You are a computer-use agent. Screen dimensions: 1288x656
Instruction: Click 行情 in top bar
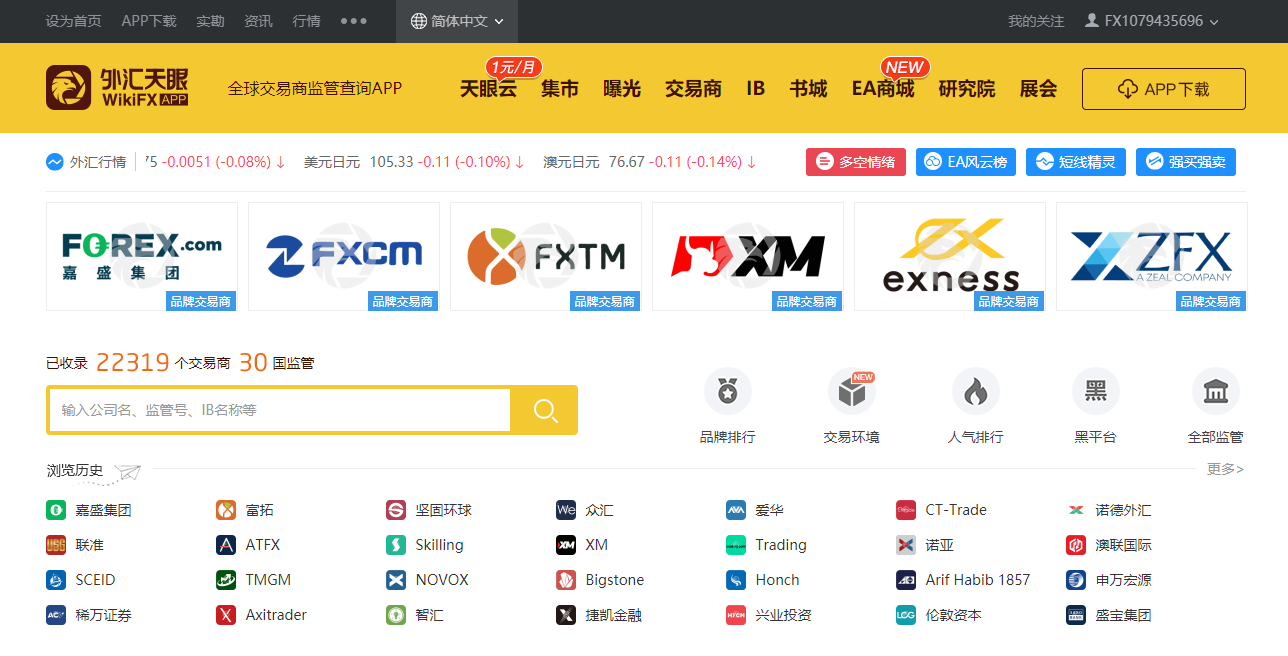click(306, 21)
